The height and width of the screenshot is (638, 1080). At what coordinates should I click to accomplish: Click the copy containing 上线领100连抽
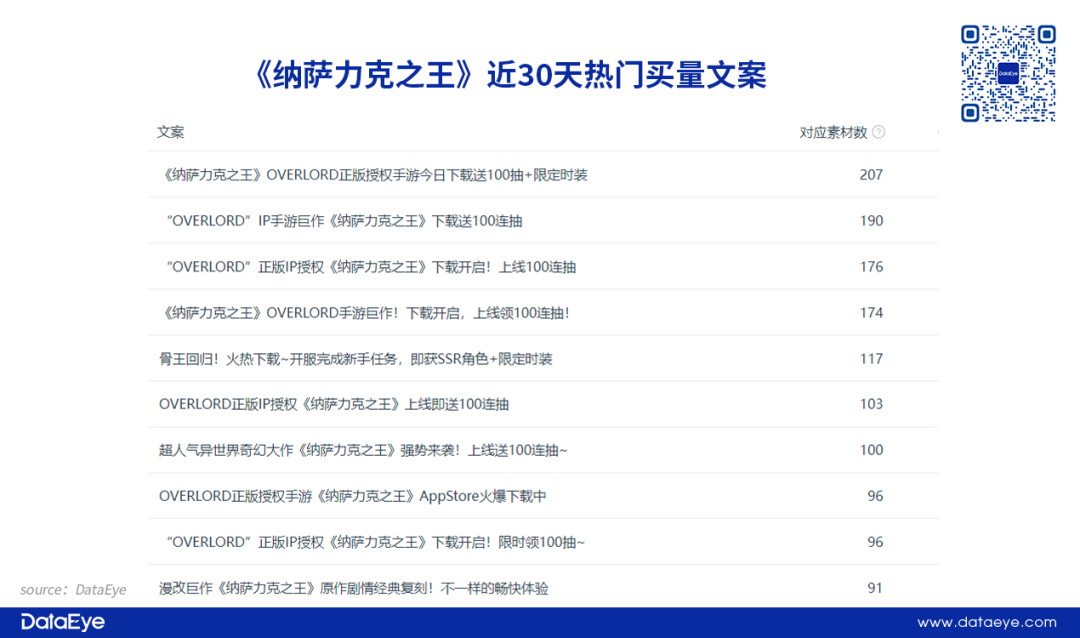tap(364, 313)
